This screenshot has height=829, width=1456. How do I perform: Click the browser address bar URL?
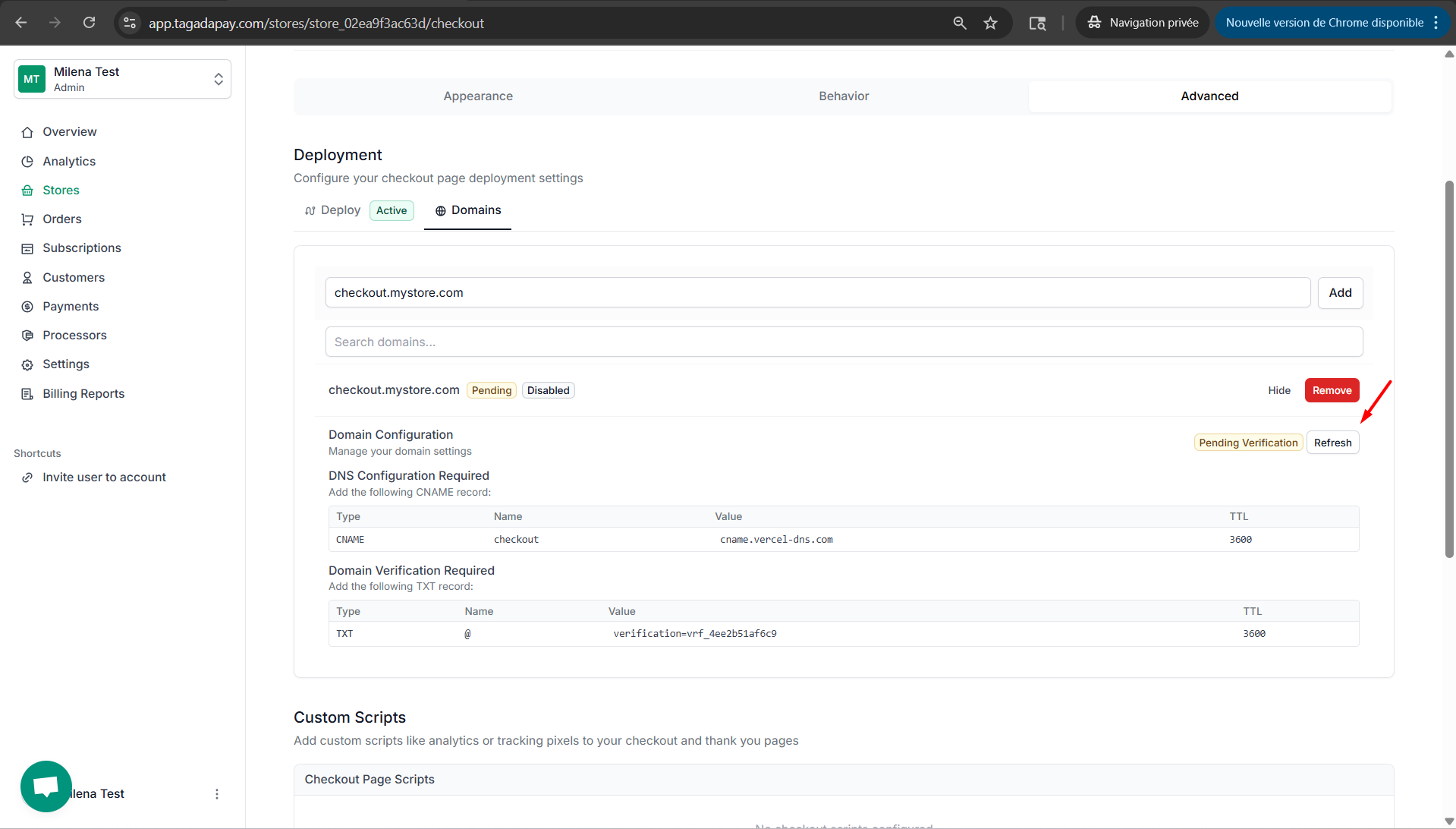pos(316,24)
